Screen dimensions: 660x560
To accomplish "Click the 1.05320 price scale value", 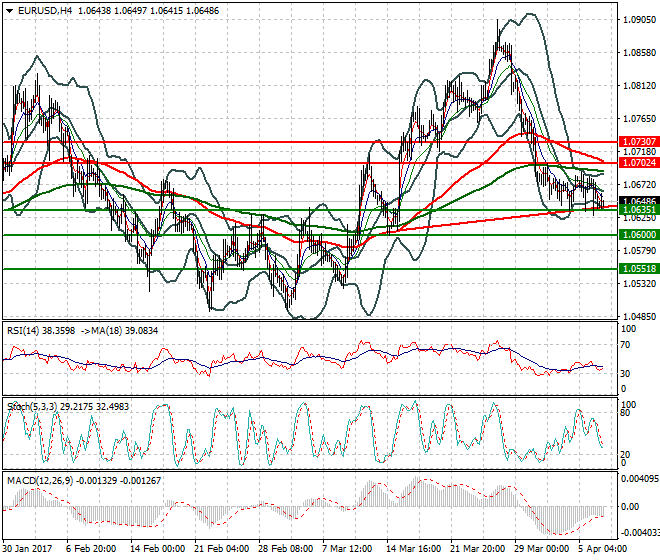I will (639, 284).
